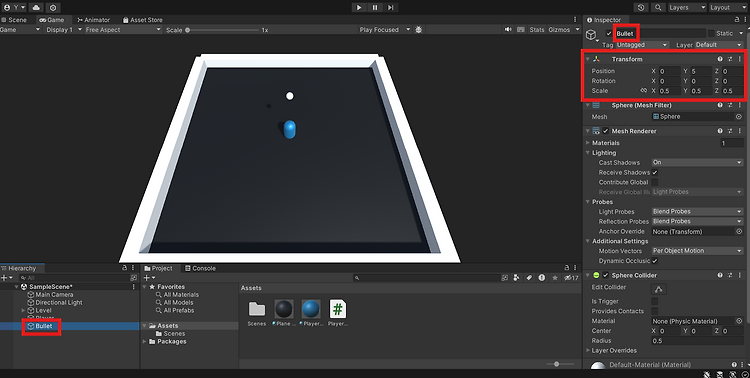Select the PlayerController script asset
Screen dimensions: 750x378
[x=338, y=313]
